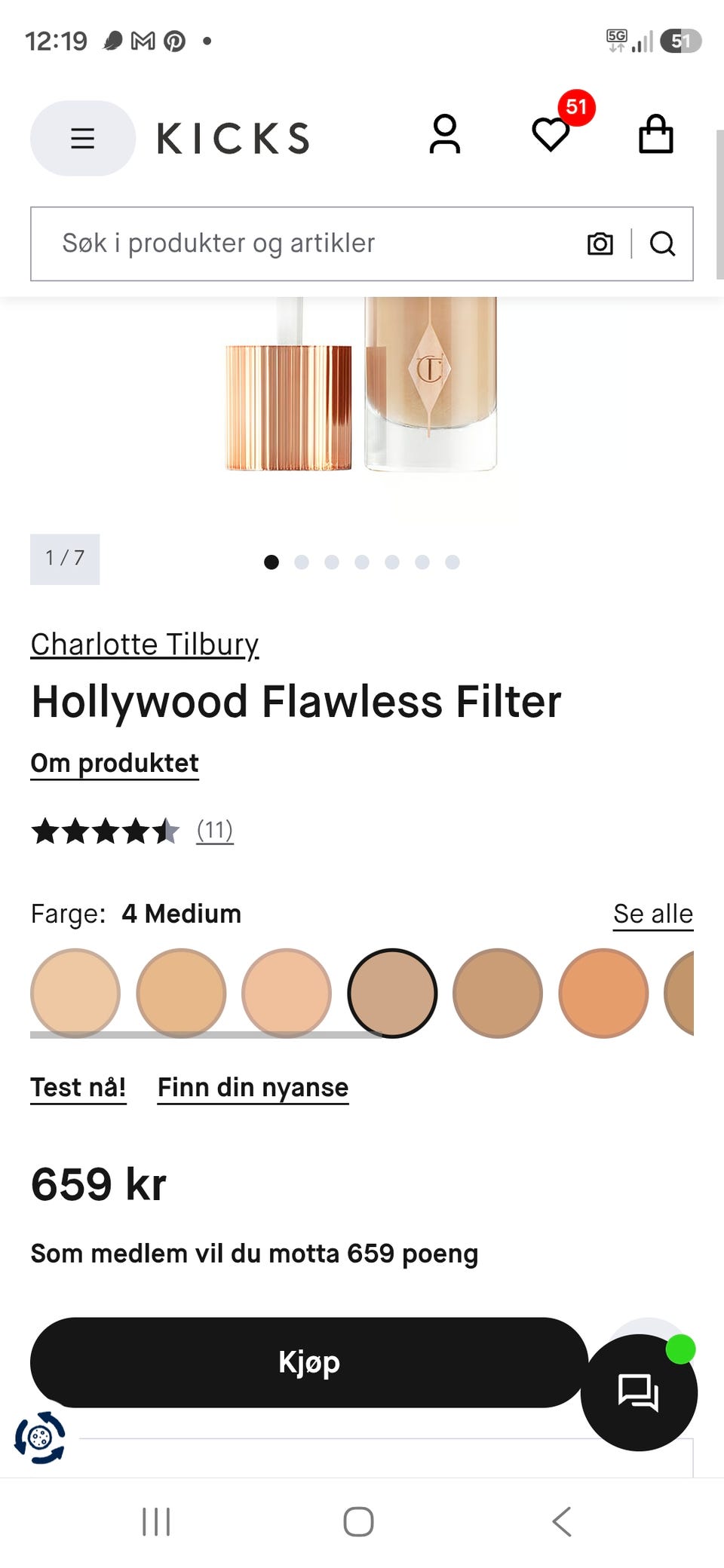Open cookie settings icon
The width and height of the screenshot is (724, 1568).
[40, 1438]
